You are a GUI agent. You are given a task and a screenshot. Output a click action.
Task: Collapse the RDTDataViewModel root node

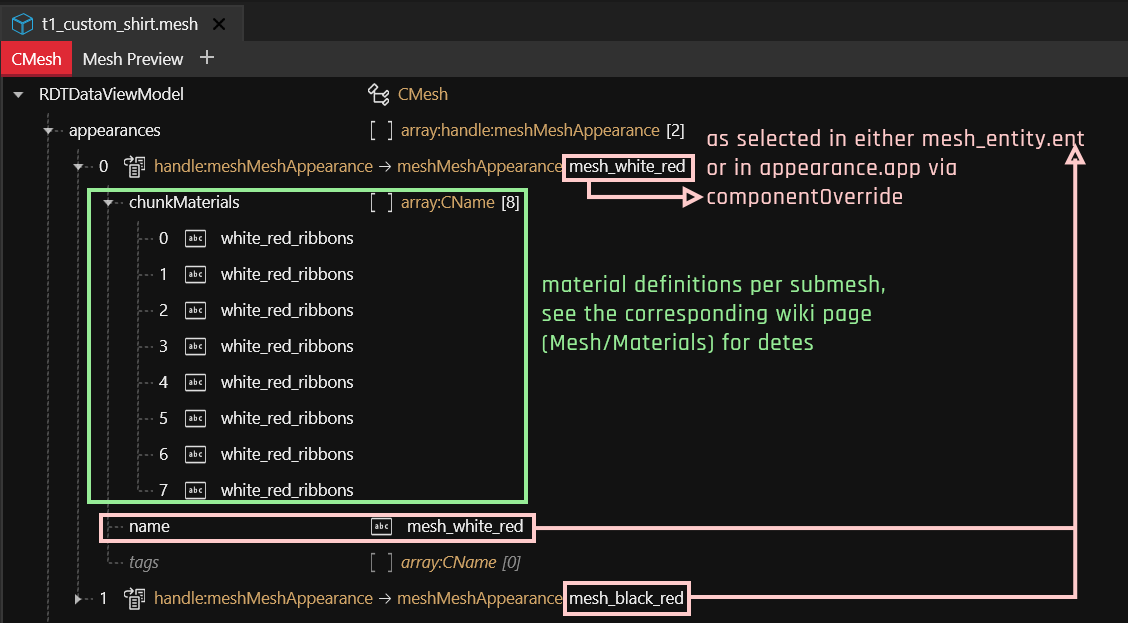click(19, 95)
